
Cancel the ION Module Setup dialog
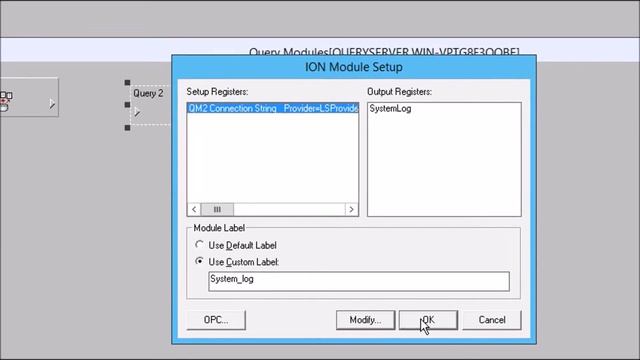pyautogui.click(x=492, y=320)
